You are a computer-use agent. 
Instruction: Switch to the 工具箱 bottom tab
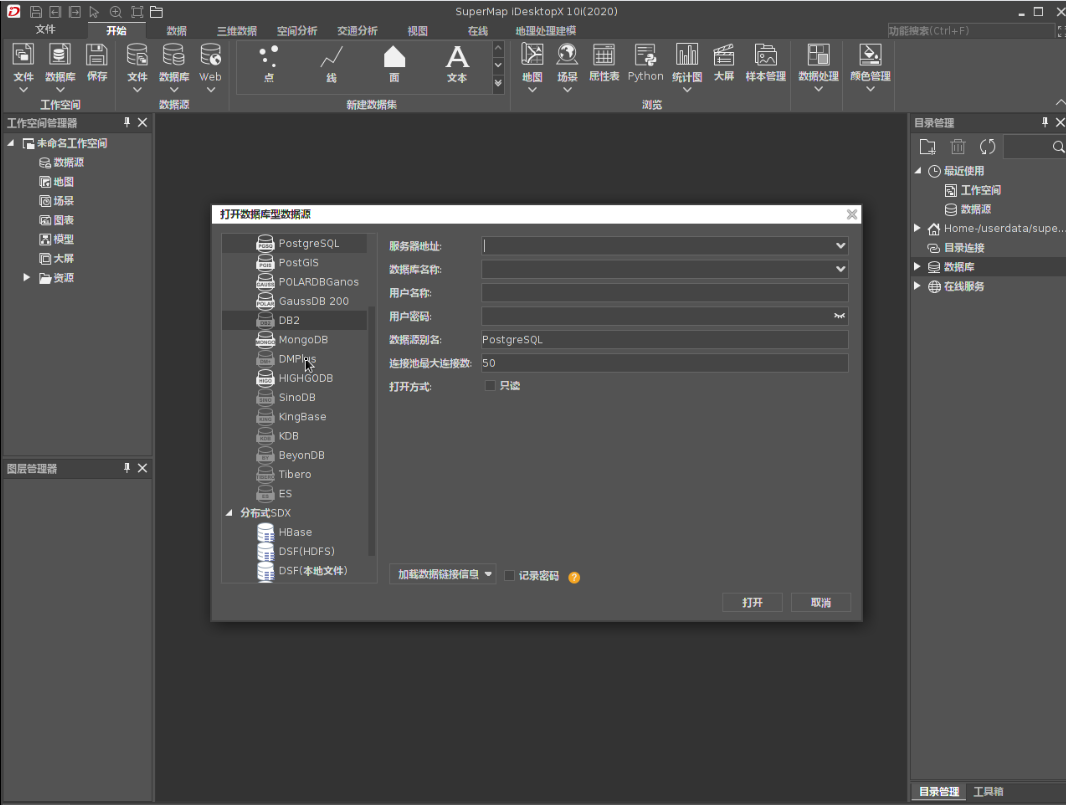988,791
